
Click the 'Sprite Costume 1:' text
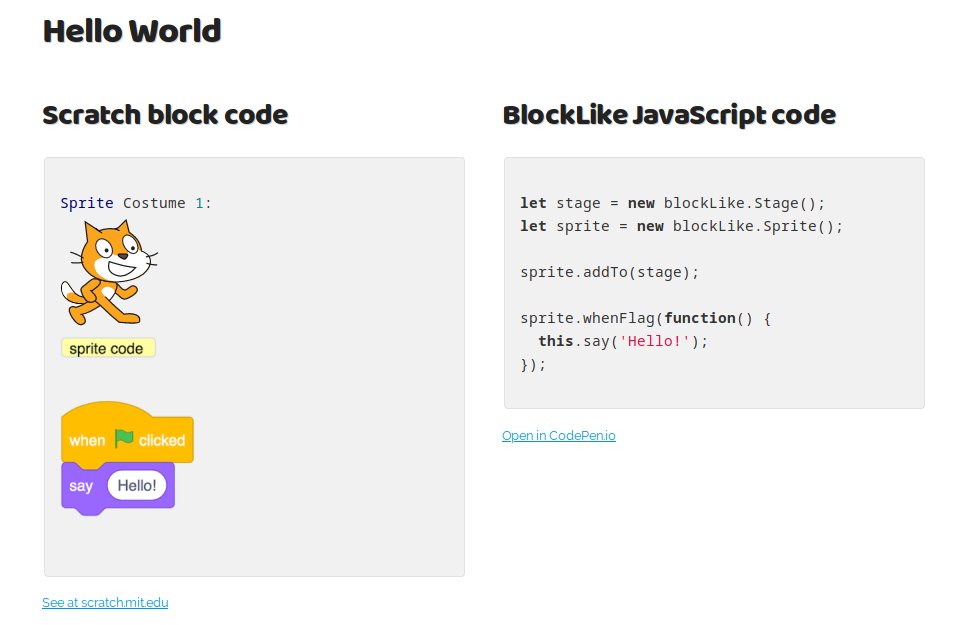click(x=136, y=203)
